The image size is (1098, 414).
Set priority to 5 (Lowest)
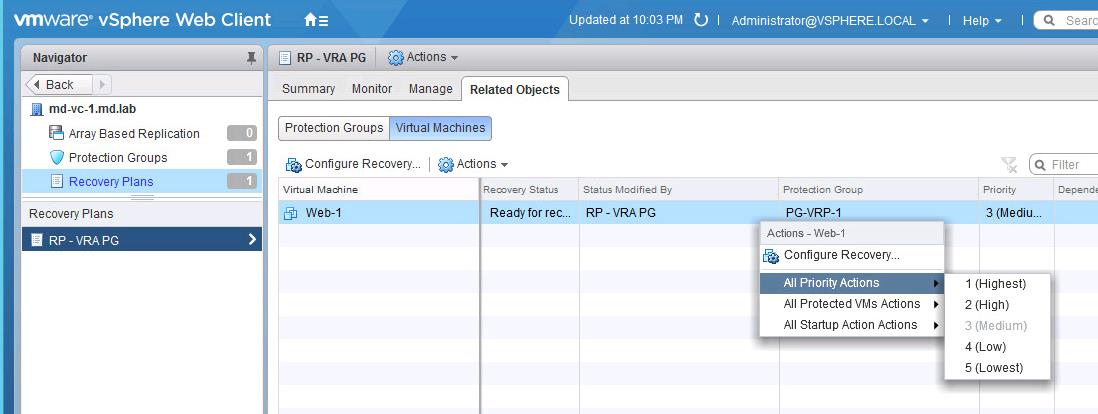pos(997,368)
